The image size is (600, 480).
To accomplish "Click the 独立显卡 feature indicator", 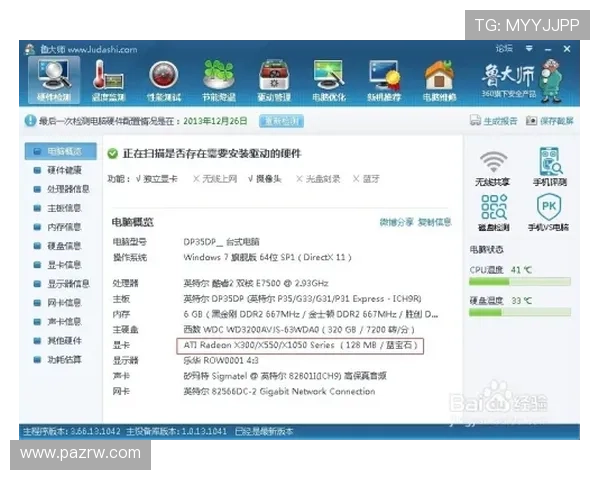I will tap(157, 179).
